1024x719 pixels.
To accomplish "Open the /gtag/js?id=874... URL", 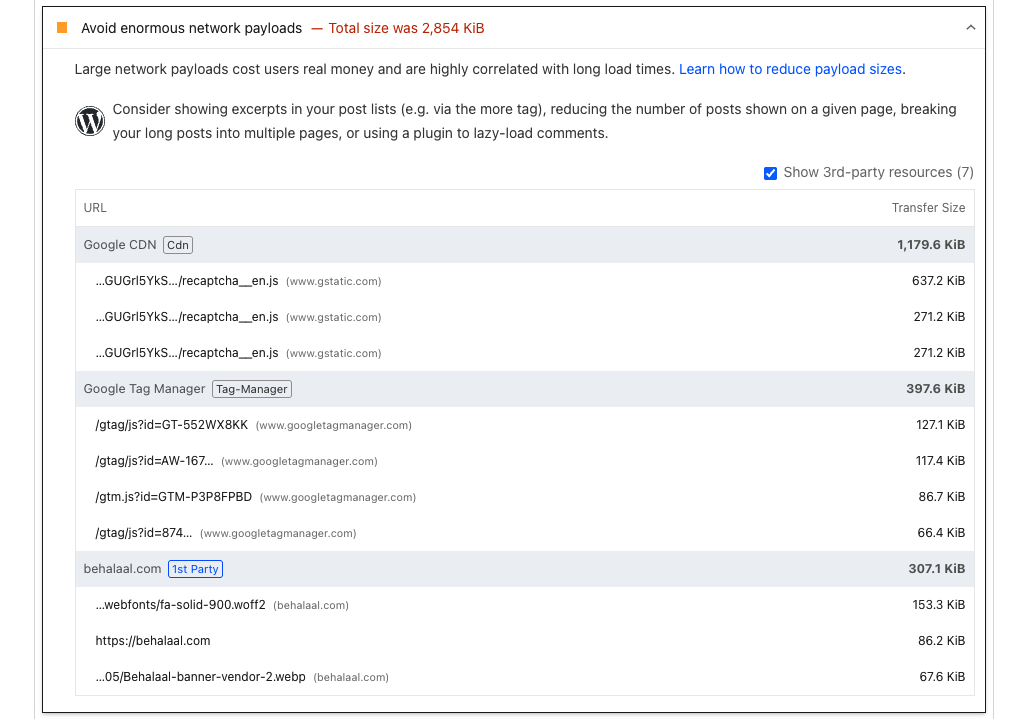I will click(144, 532).
